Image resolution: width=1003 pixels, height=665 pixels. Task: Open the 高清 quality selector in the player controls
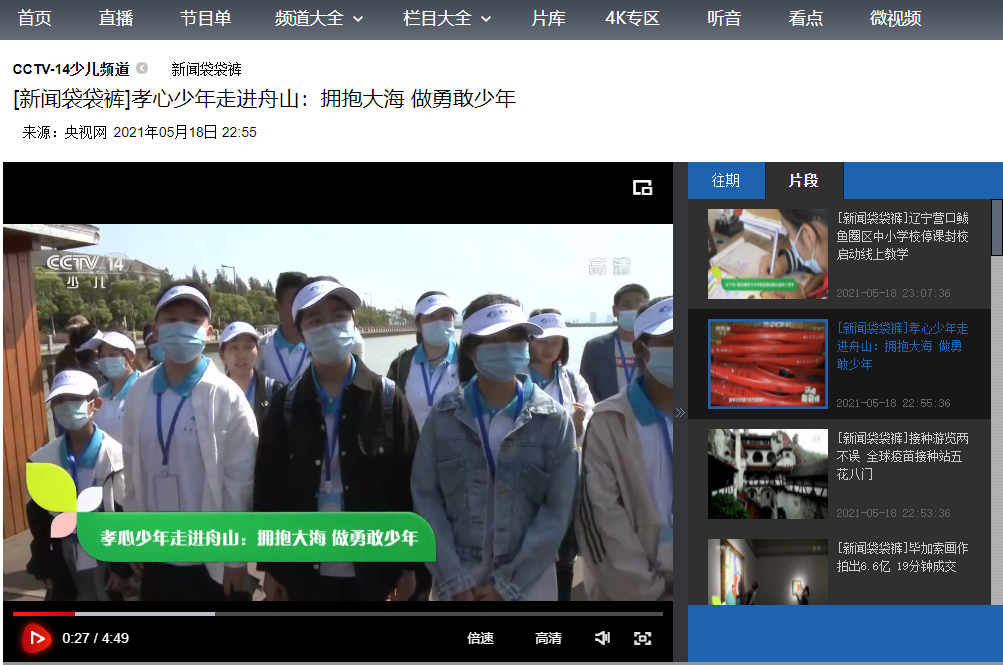click(548, 638)
